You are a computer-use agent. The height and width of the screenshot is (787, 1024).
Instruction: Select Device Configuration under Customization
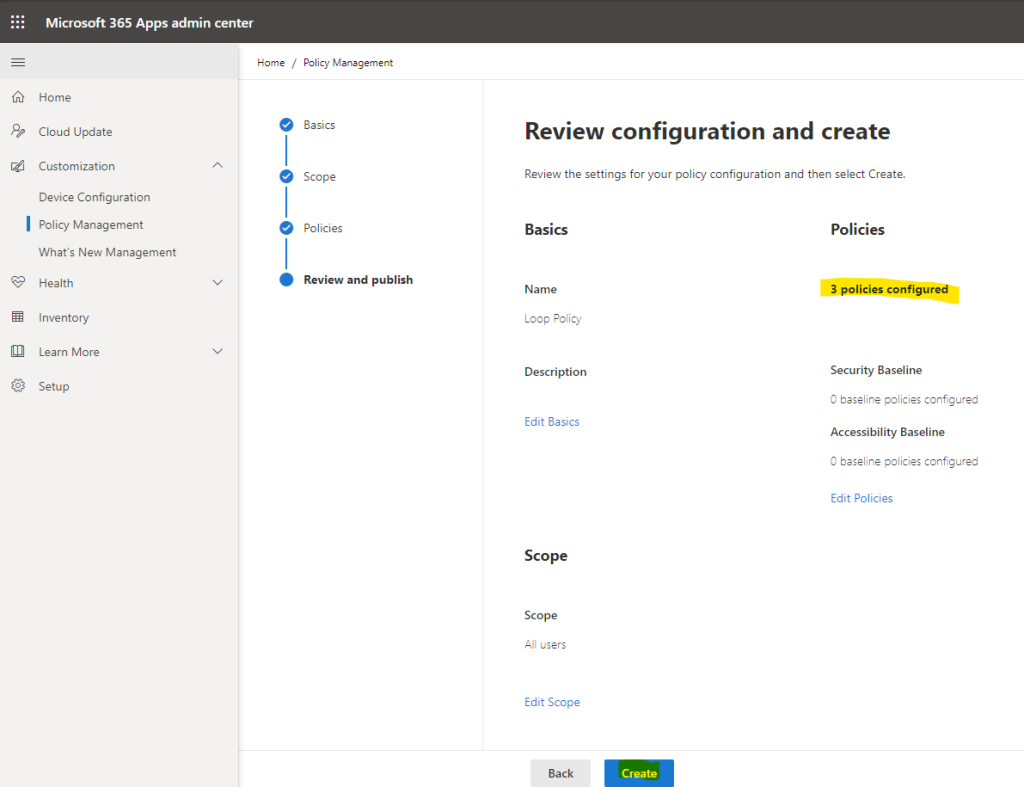point(94,197)
